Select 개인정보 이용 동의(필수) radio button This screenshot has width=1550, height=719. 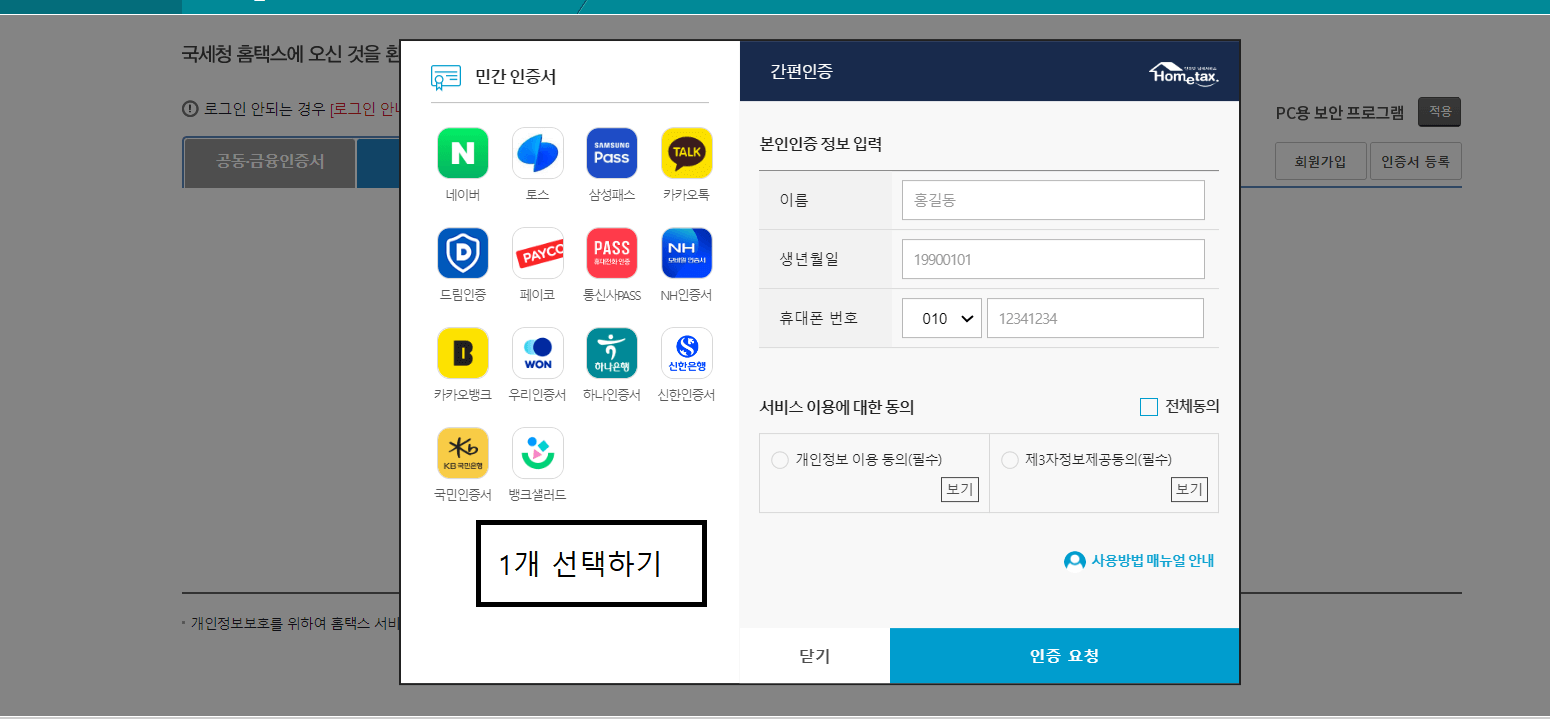(780, 460)
